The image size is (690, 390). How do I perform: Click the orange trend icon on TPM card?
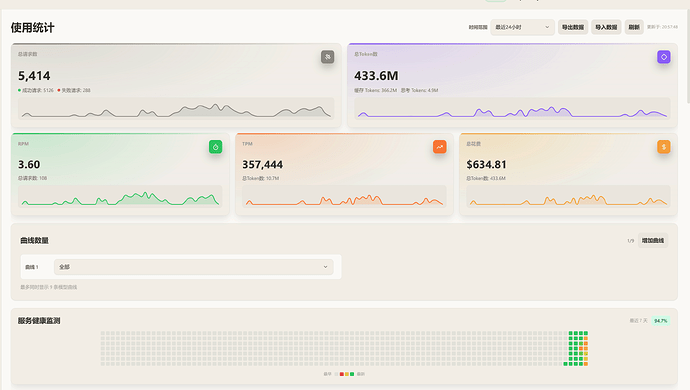click(440, 147)
